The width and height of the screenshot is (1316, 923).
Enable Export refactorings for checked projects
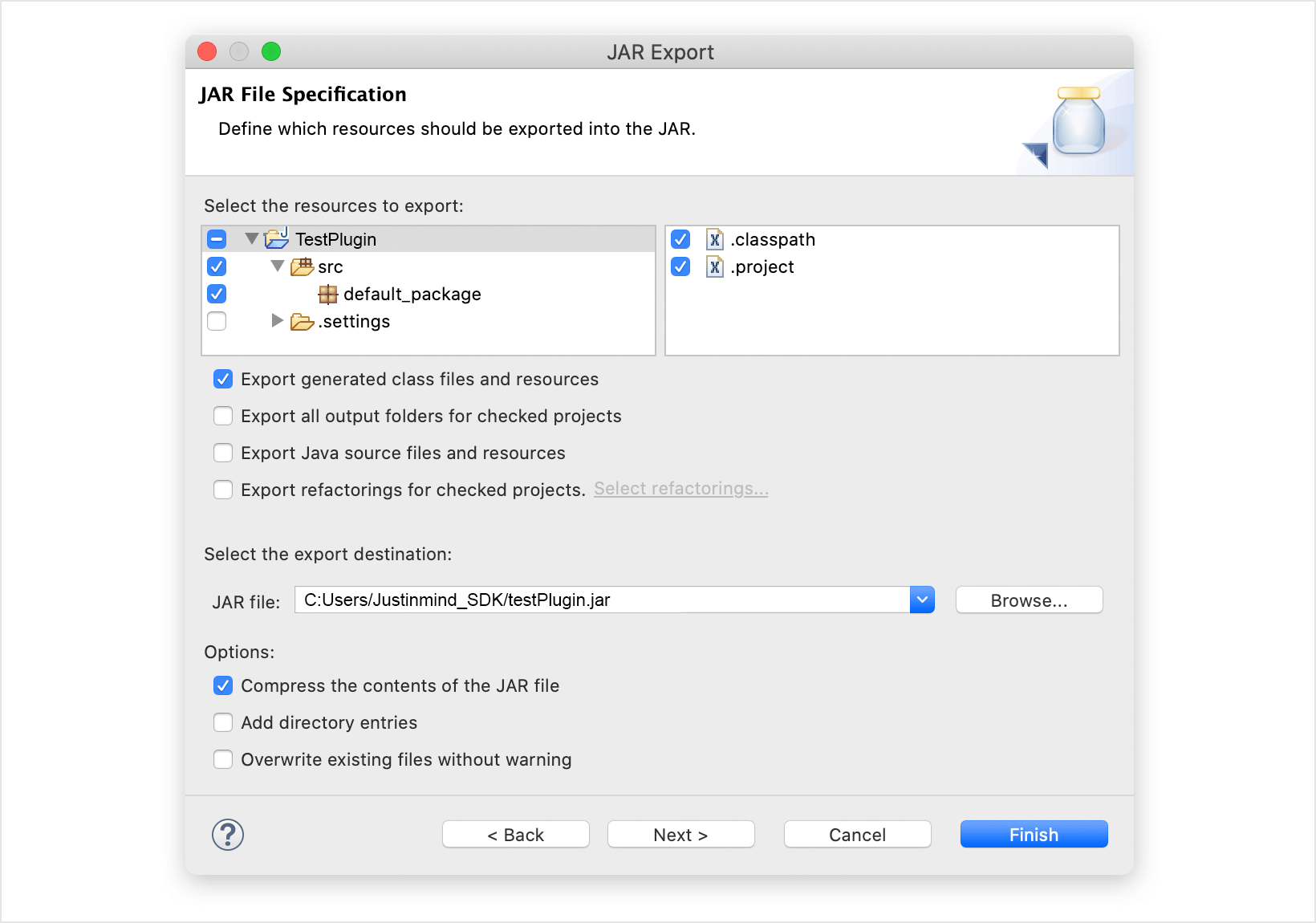[x=223, y=490]
